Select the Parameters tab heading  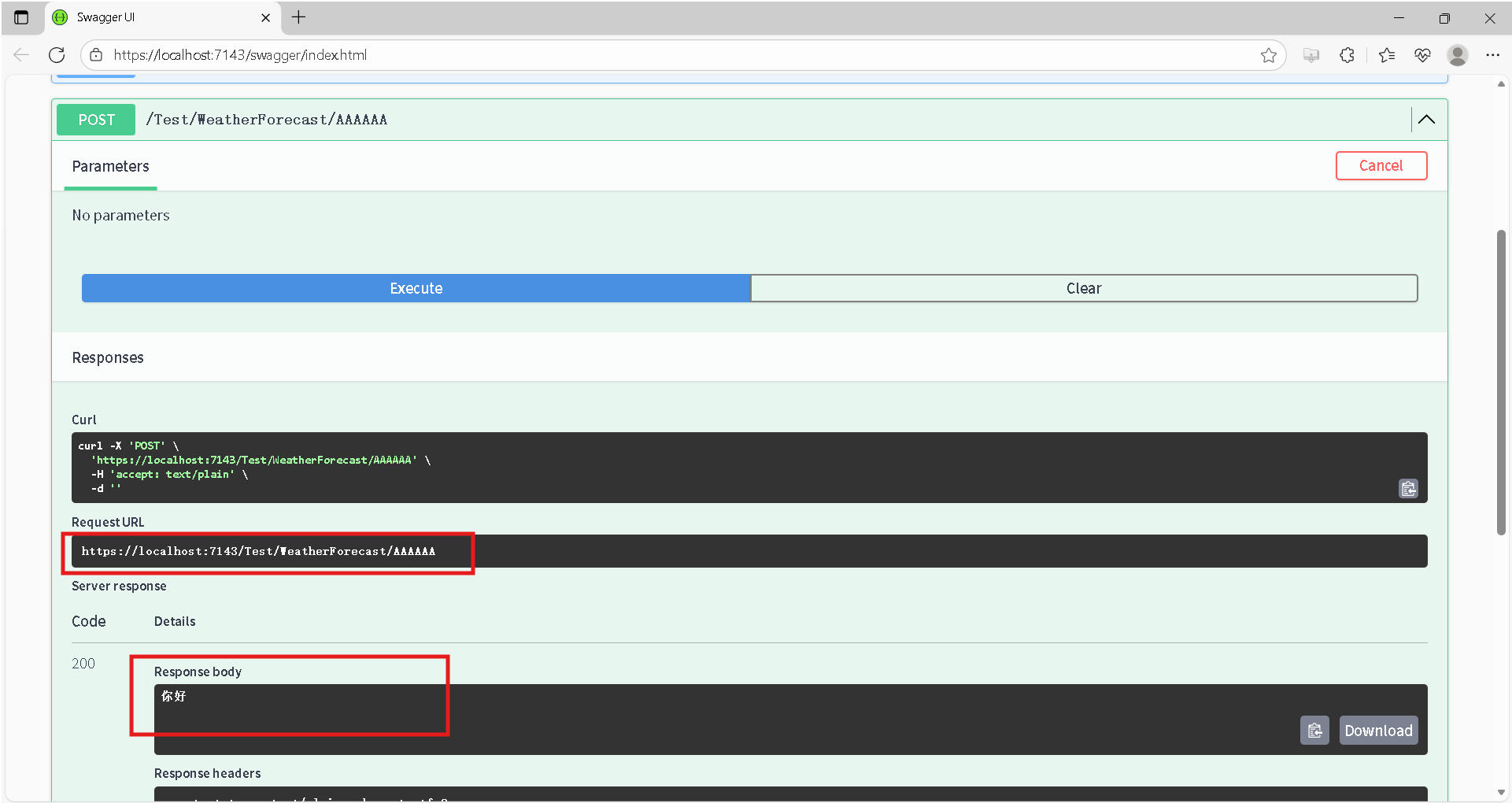[110, 166]
